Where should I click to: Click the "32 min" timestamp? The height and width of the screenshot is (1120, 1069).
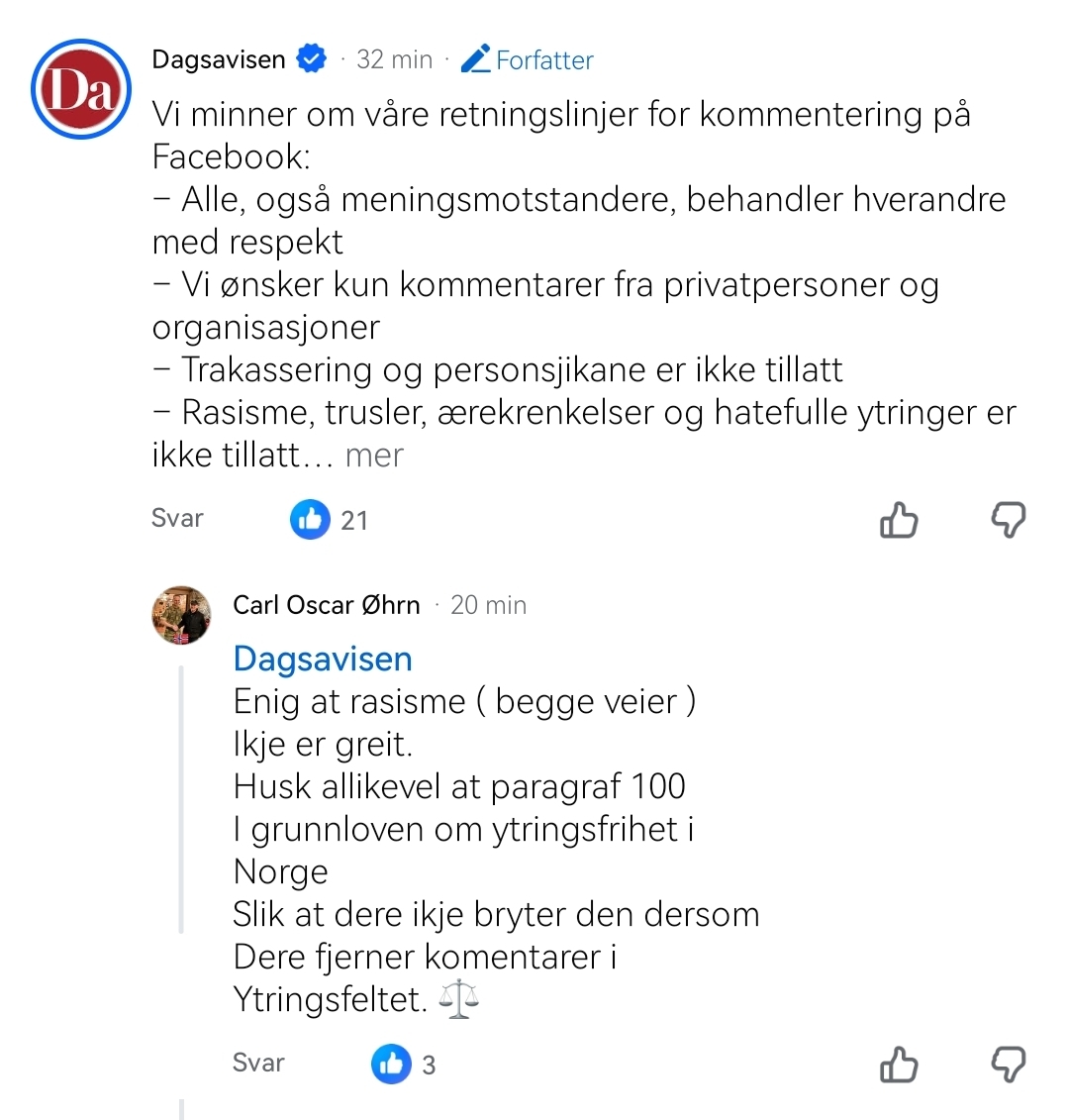point(394,59)
